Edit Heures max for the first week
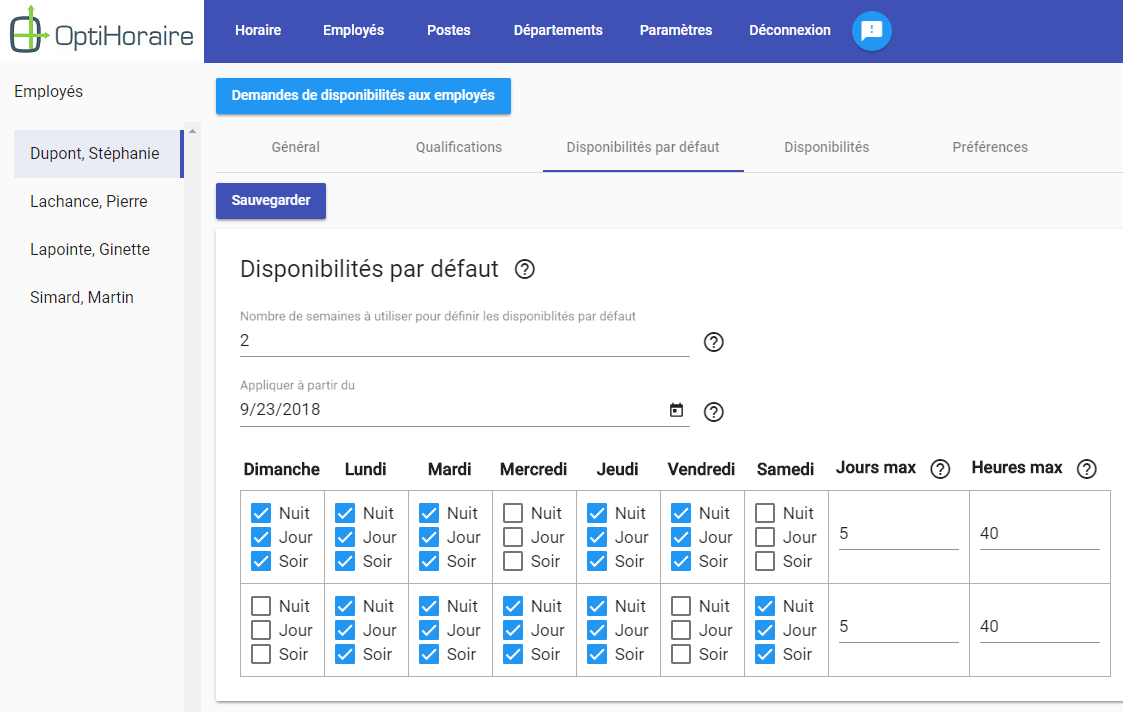The width and height of the screenshot is (1123, 712). [1039, 534]
